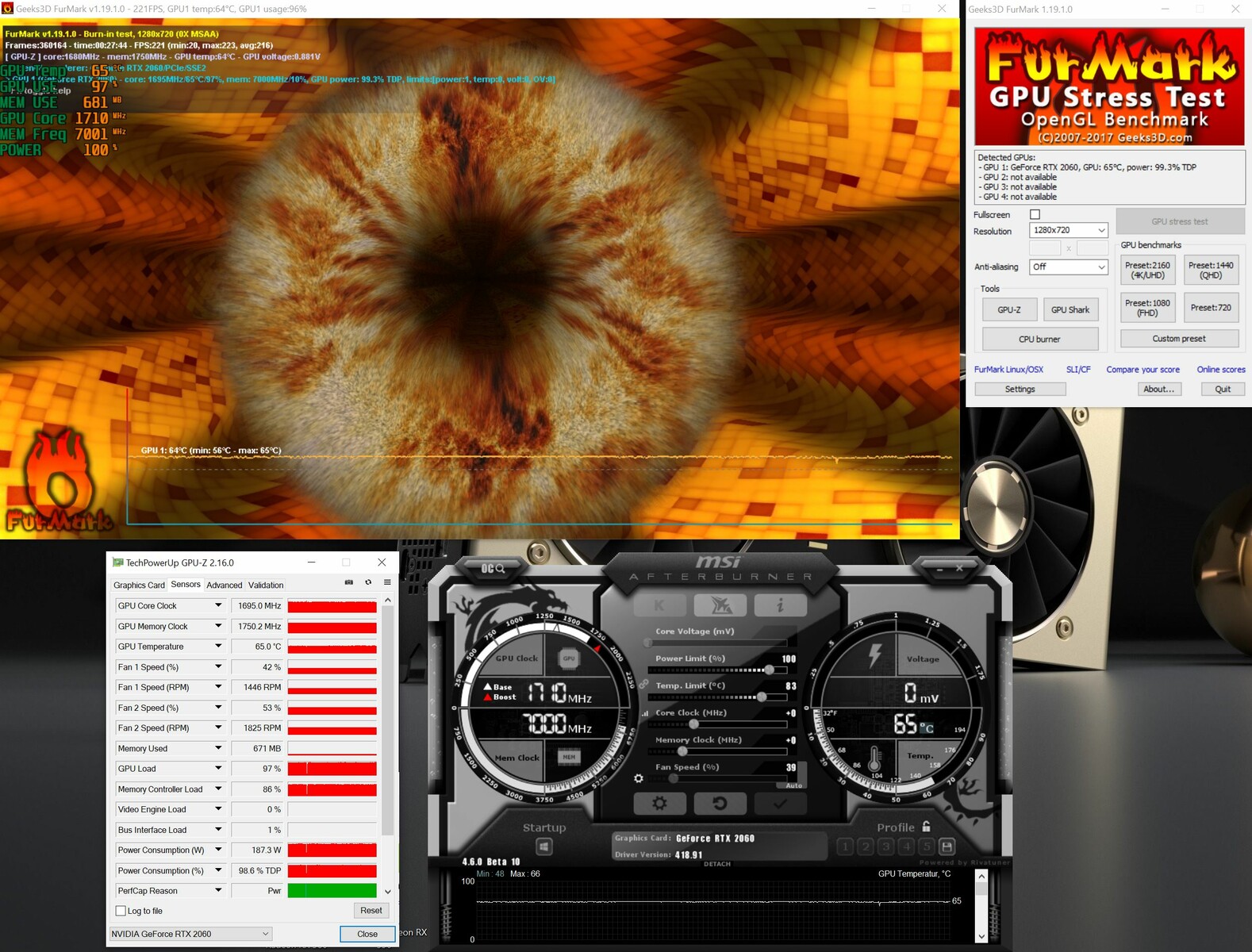Open the Advanced tab in GPU-Z
The width and height of the screenshot is (1252, 952).
tap(225, 585)
